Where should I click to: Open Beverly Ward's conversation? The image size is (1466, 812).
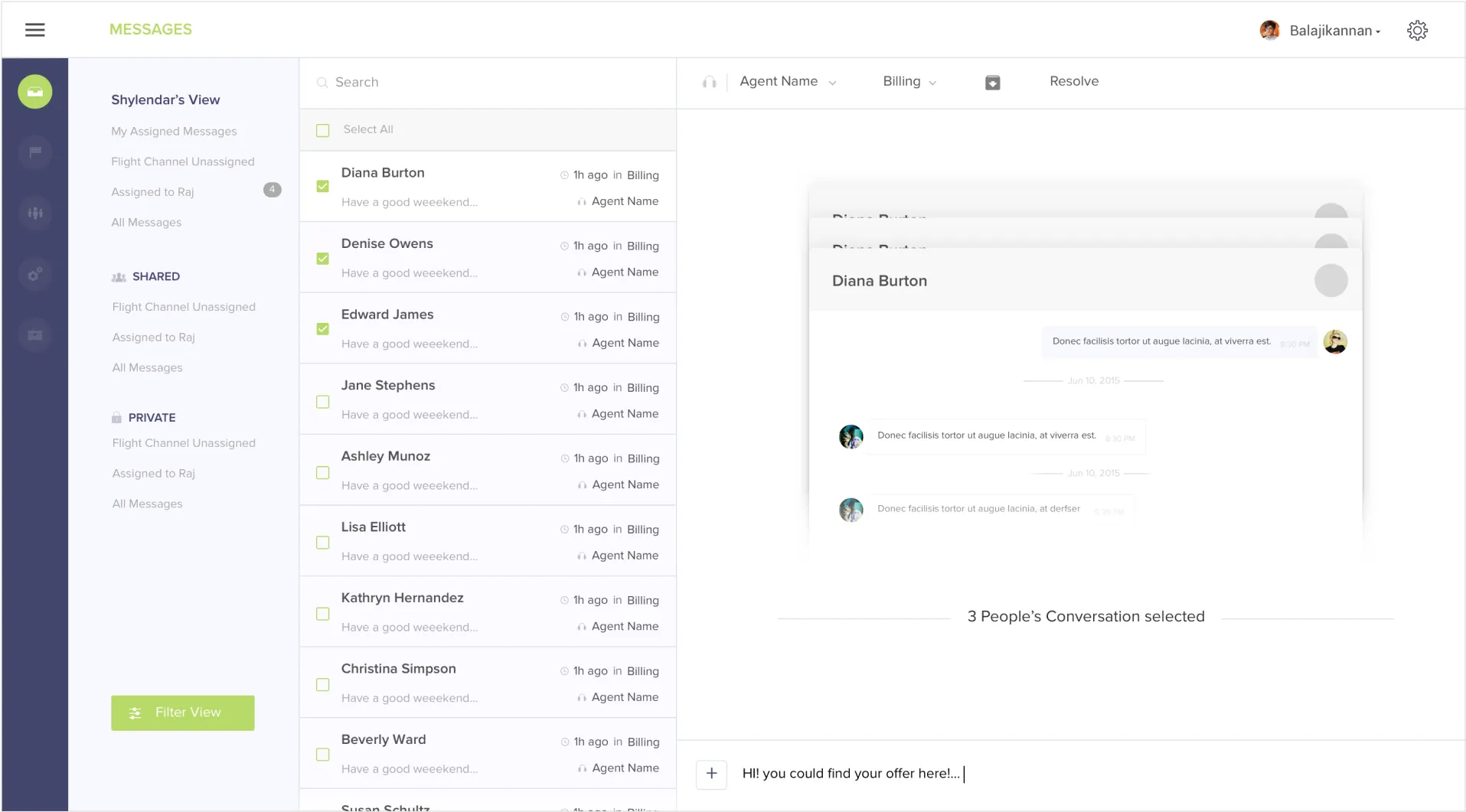(488, 754)
